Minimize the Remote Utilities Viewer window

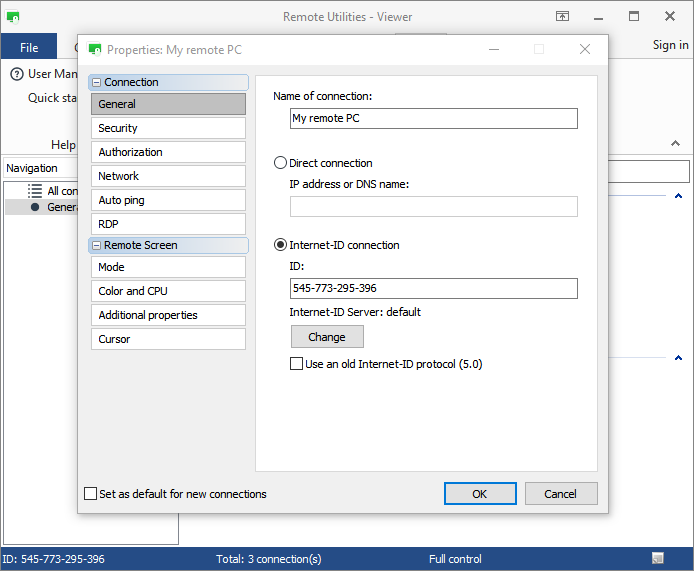pyautogui.click(x=598, y=17)
